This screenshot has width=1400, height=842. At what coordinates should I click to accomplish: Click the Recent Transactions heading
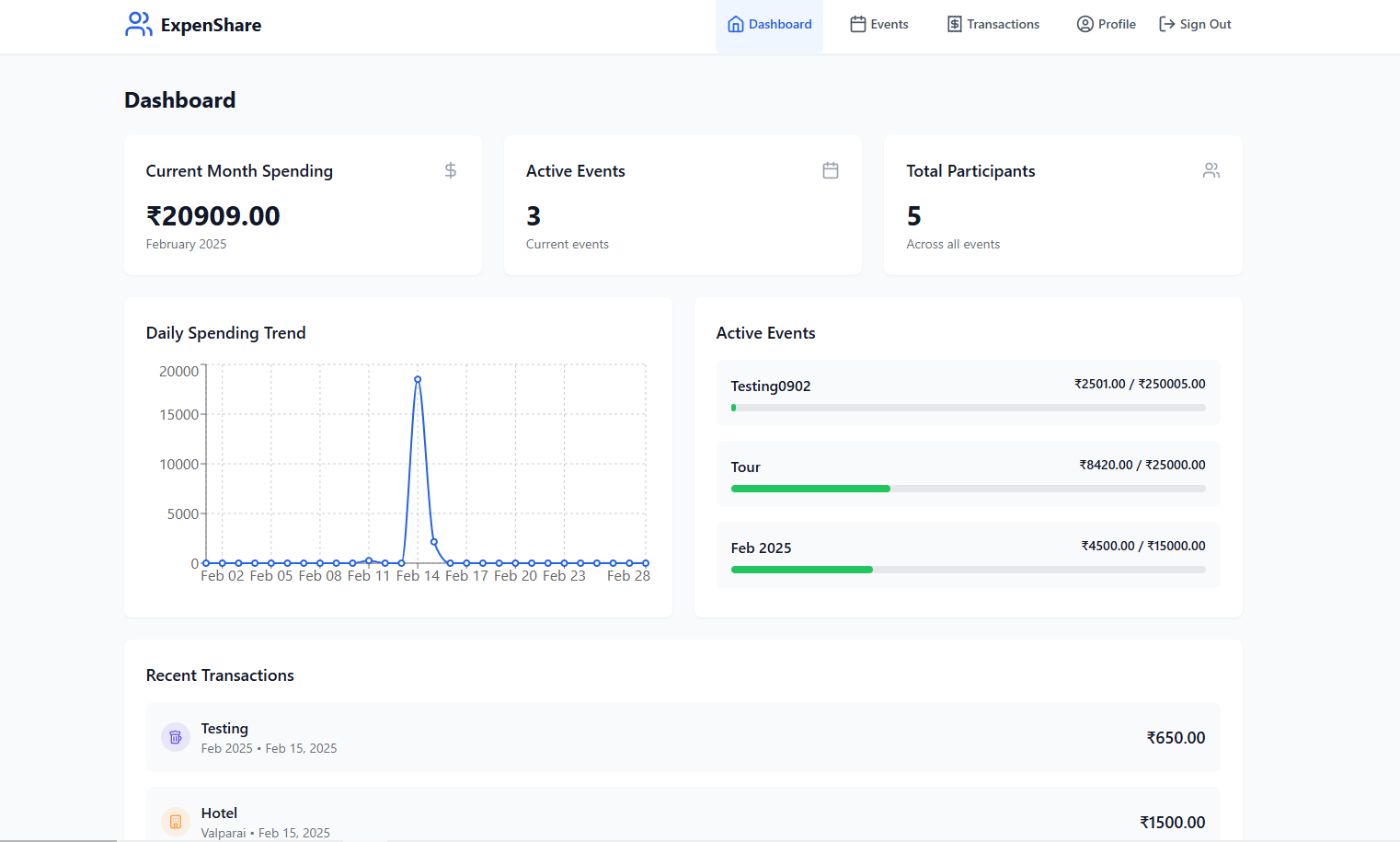[220, 675]
